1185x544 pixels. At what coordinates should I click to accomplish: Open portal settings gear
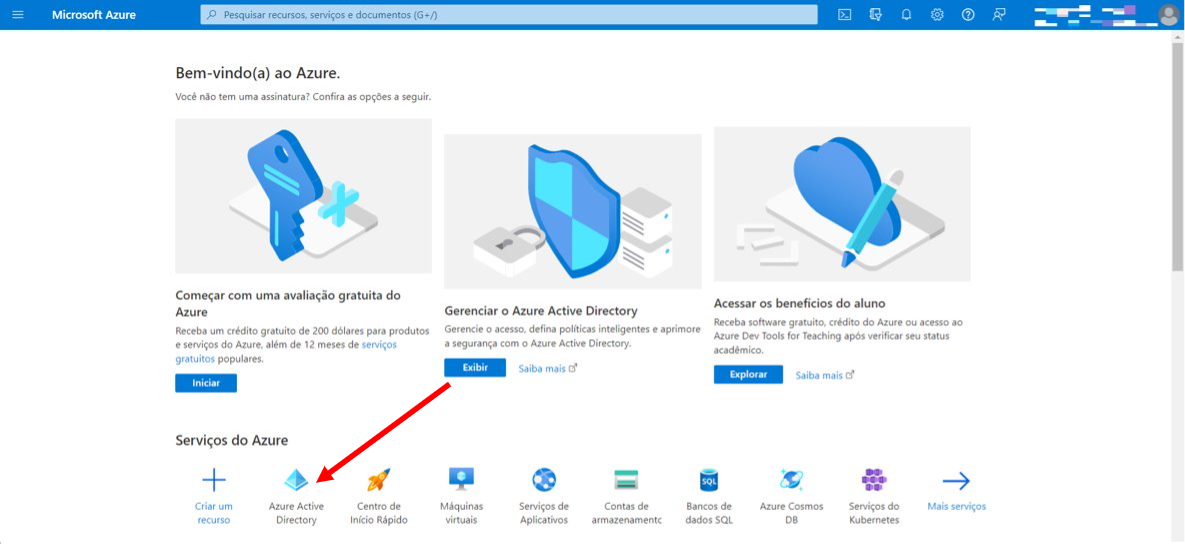pyautogui.click(x=937, y=14)
